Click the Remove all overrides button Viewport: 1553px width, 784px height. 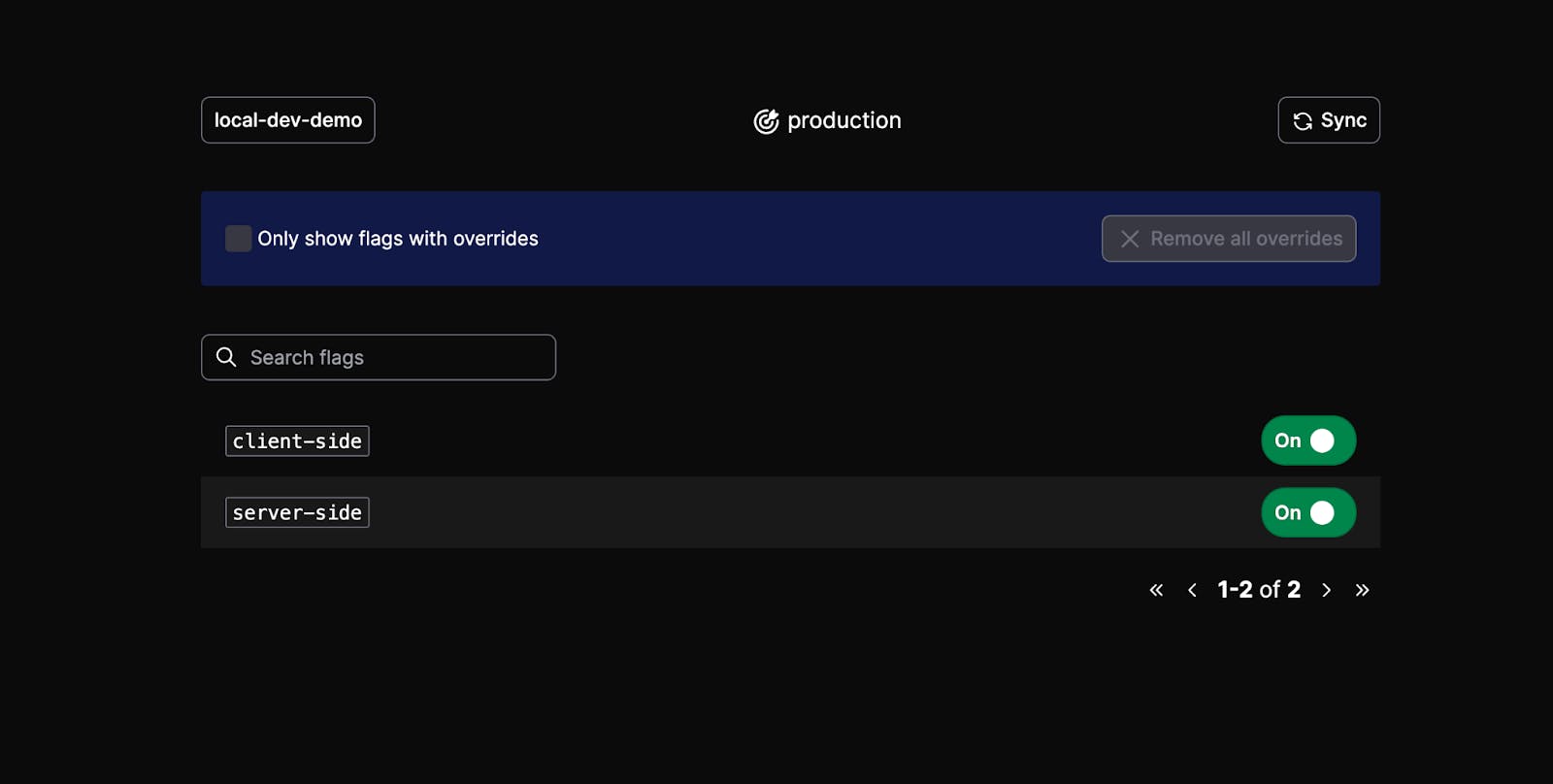(1228, 239)
